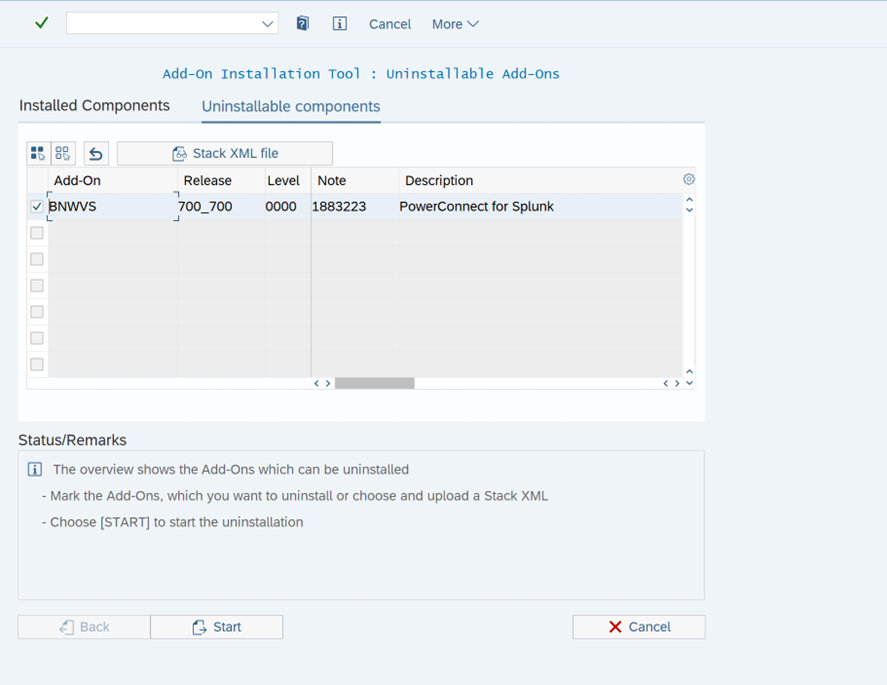Screen dimensions: 887x685
Task: Click the bottom Cancel button with red X
Action: point(638,627)
